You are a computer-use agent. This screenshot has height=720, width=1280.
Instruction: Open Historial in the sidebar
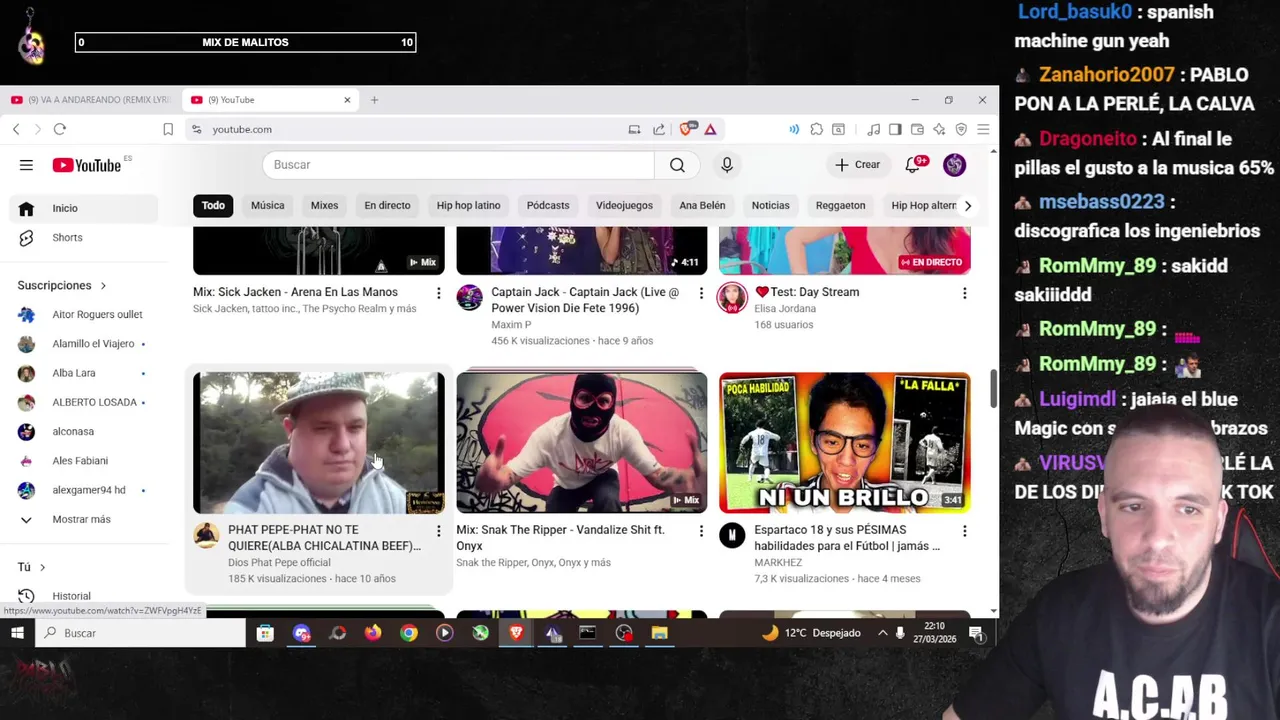coord(85,596)
